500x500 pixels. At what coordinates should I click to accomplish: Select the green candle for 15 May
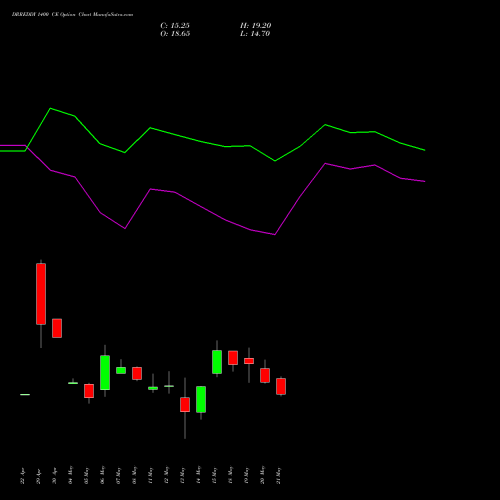click(217, 362)
